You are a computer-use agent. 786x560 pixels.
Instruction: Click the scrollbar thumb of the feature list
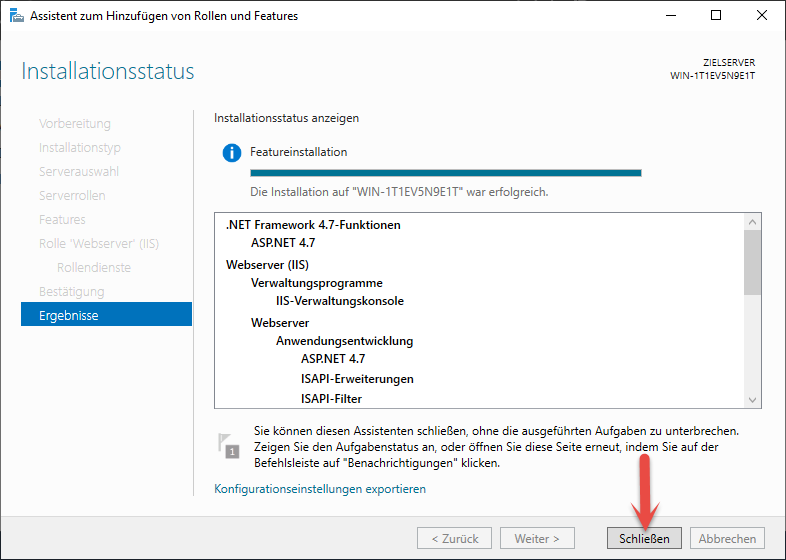(x=753, y=262)
